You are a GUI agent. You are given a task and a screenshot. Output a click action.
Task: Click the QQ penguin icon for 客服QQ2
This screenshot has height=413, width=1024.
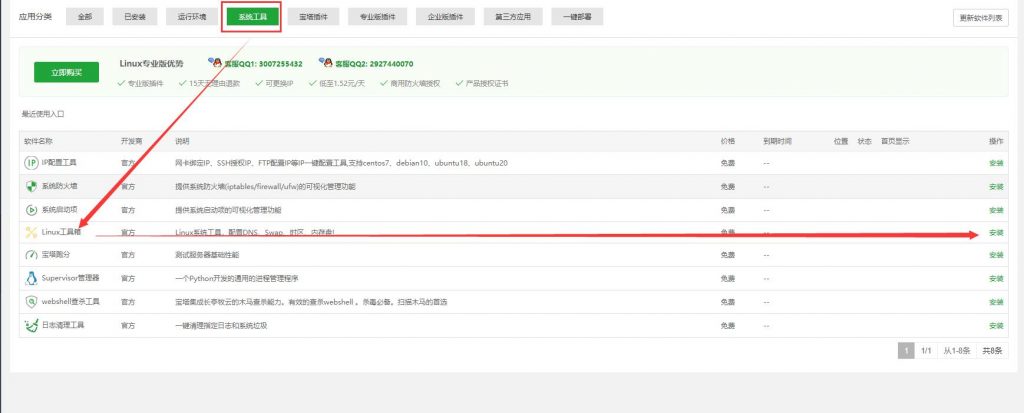click(x=326, y=62)
